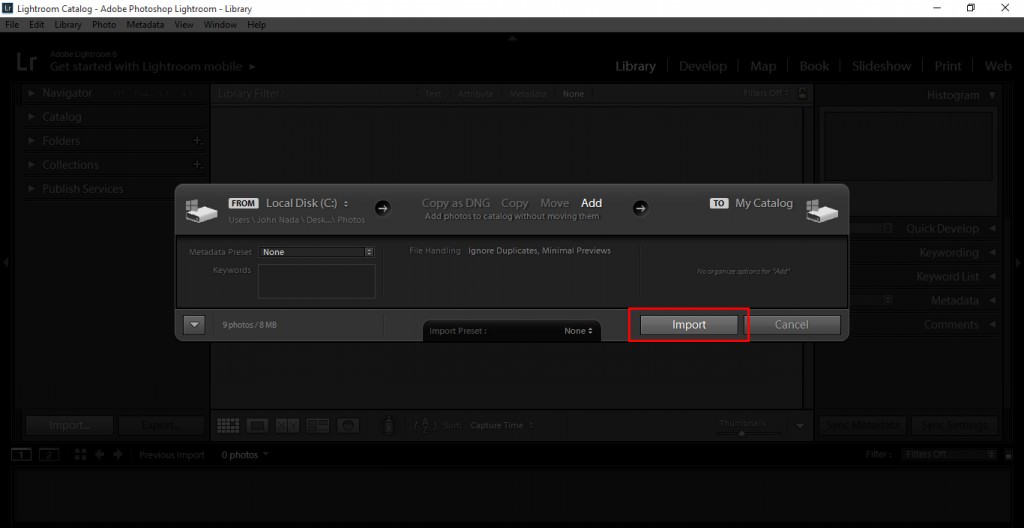Open People view from the Library toolbar
This screenshot has width=1024, height=528.
(x=348, y=425)
